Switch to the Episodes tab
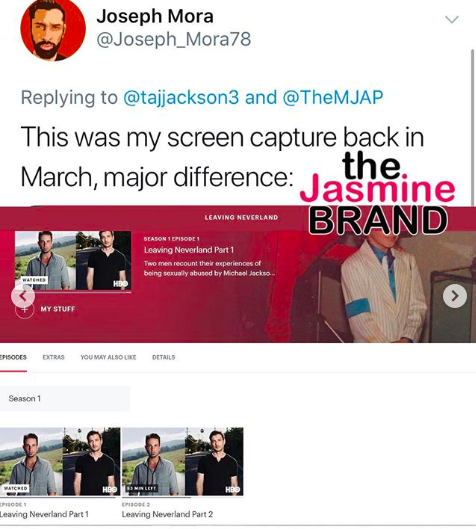Viewport: 476px width, 529px height. [13, 357]
